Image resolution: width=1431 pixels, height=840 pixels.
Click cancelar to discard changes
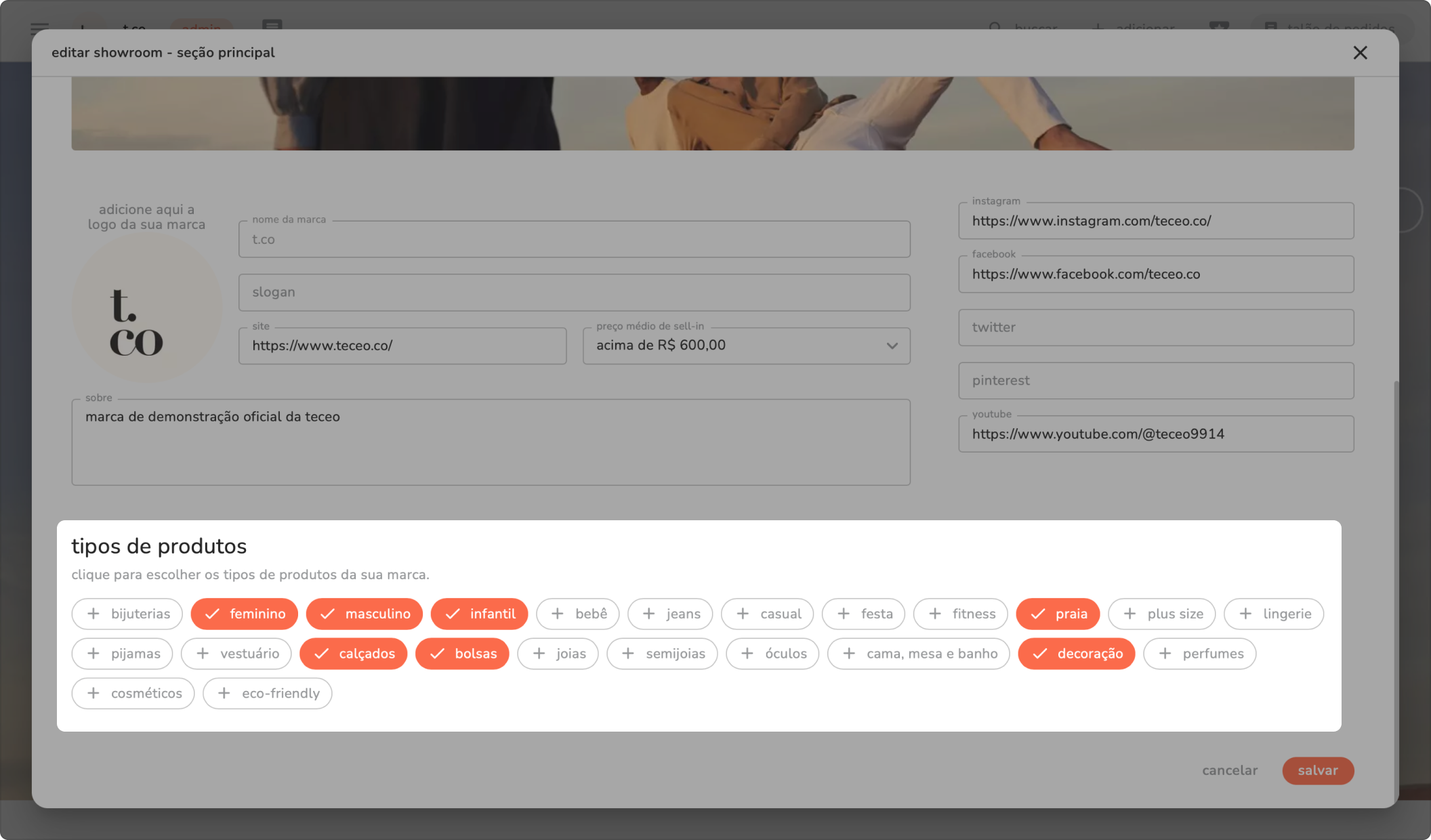[1229, 770]
